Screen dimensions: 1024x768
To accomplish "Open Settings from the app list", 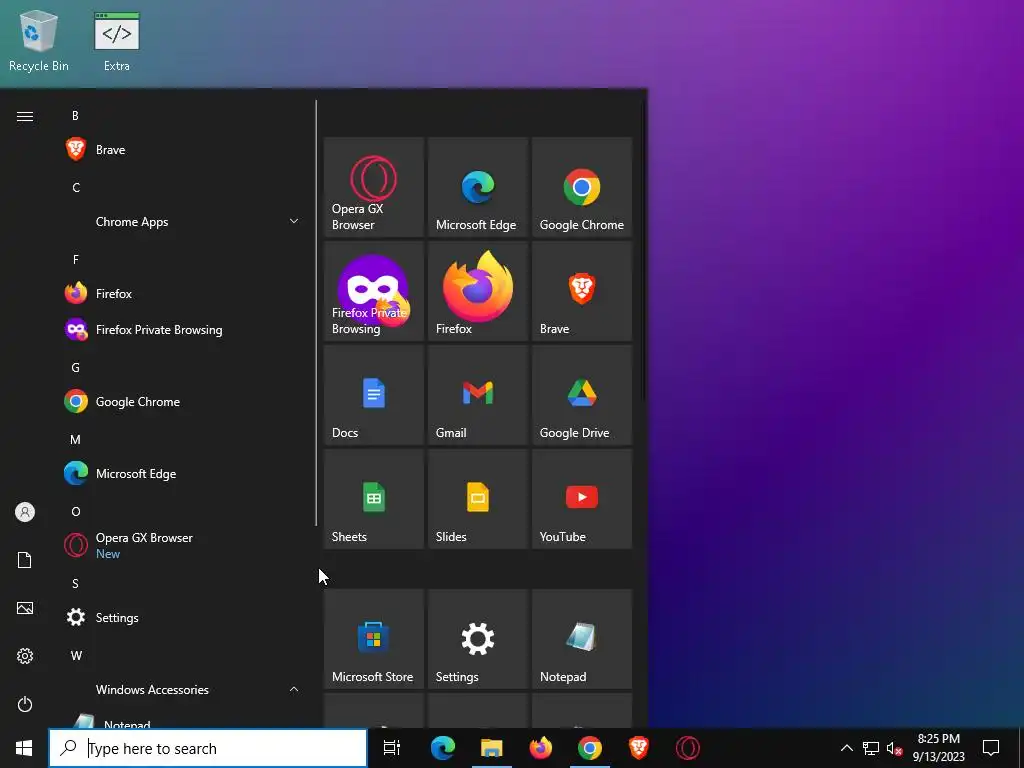I will pos(184,617).
